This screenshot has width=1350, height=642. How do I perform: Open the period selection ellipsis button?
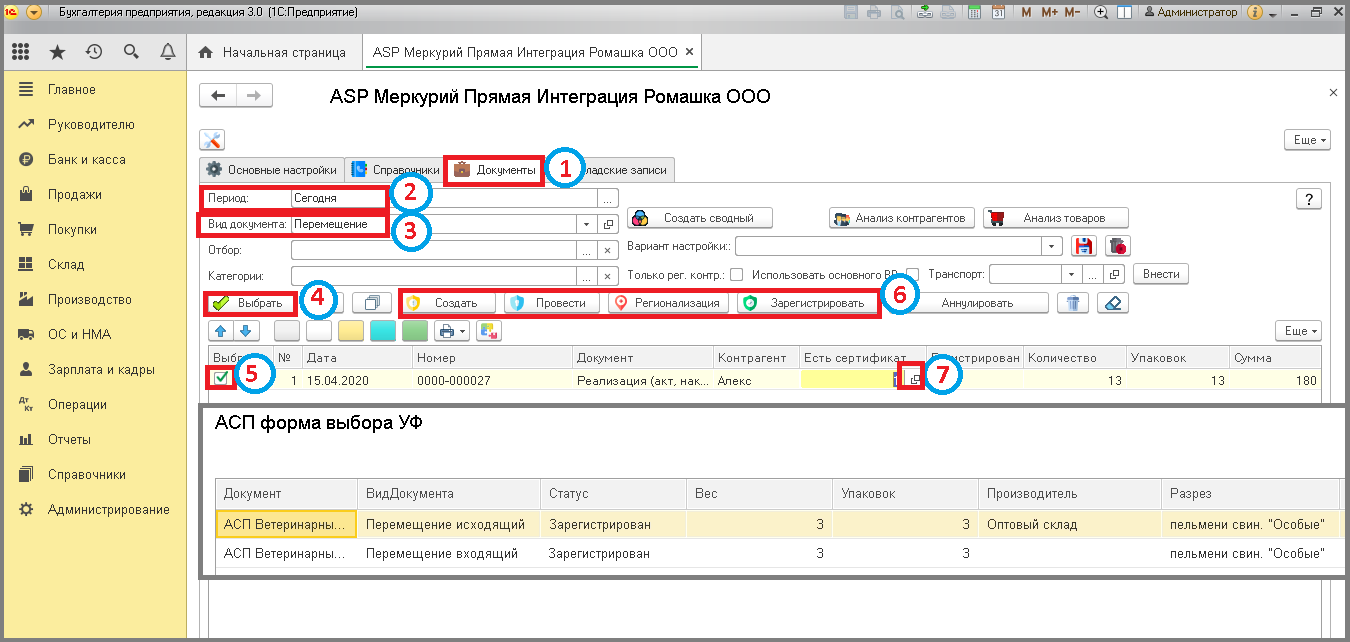tap(610, 198)
